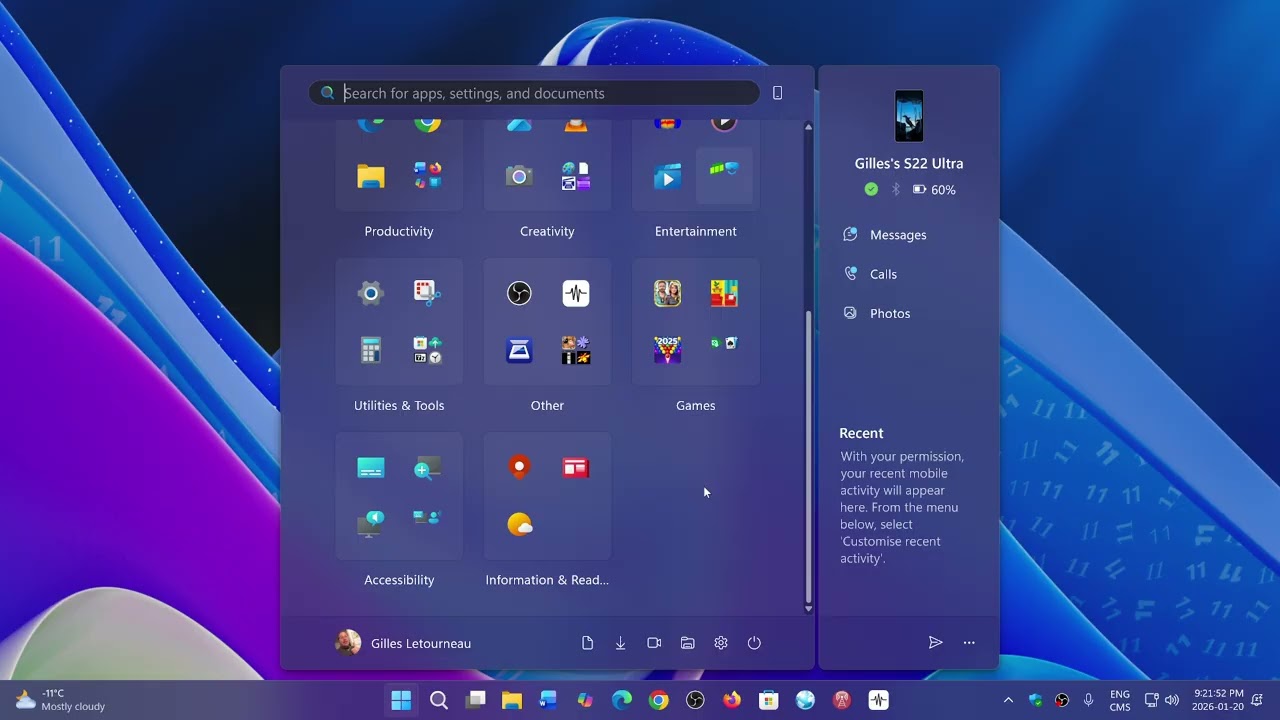Open the Settings gear in Utilities & Tools
This screenshot has width=1280, height=720.
point(371,293)
